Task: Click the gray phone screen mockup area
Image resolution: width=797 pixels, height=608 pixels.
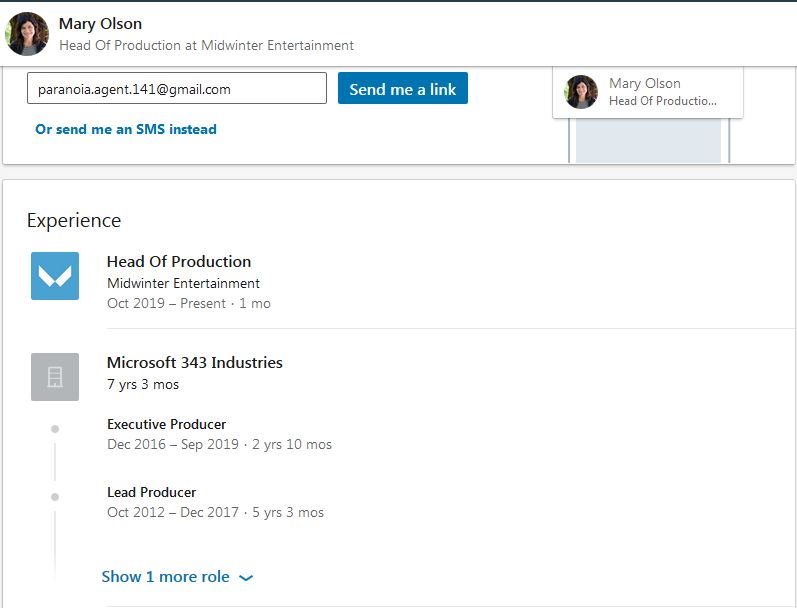Action: (648, 140)
